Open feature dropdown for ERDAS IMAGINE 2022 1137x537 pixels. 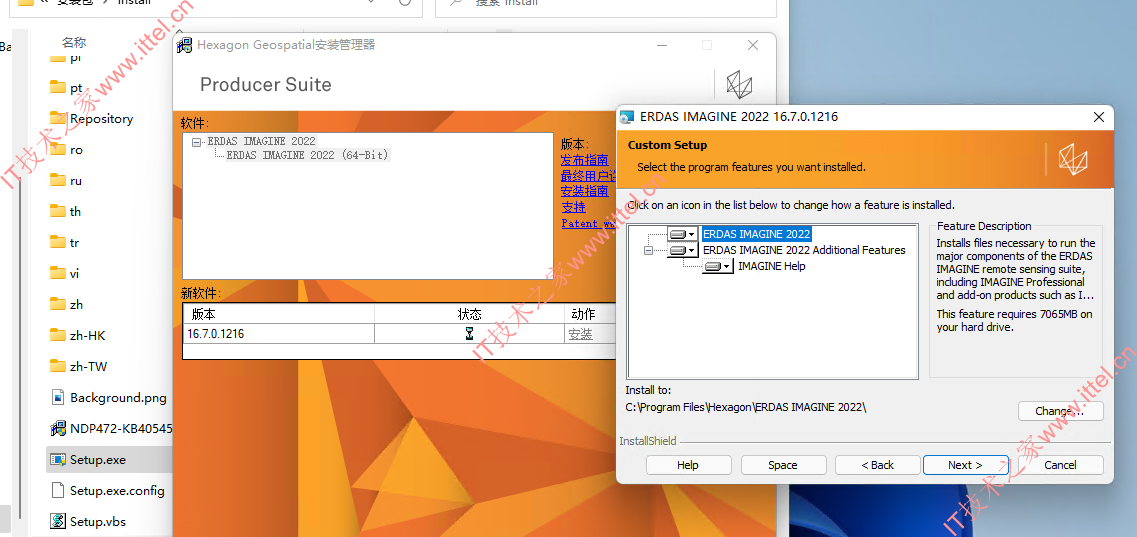tap(682, 234)
